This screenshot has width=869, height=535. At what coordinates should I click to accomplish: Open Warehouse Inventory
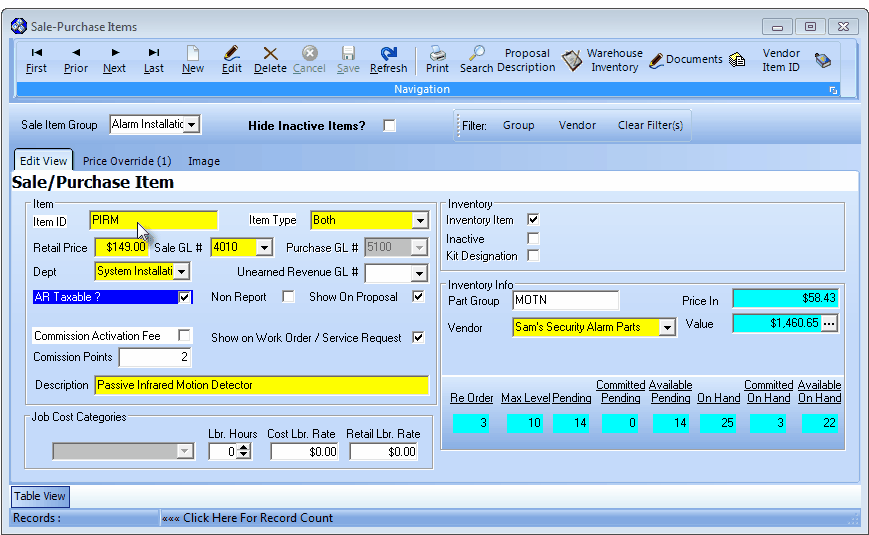pos(614,60)
